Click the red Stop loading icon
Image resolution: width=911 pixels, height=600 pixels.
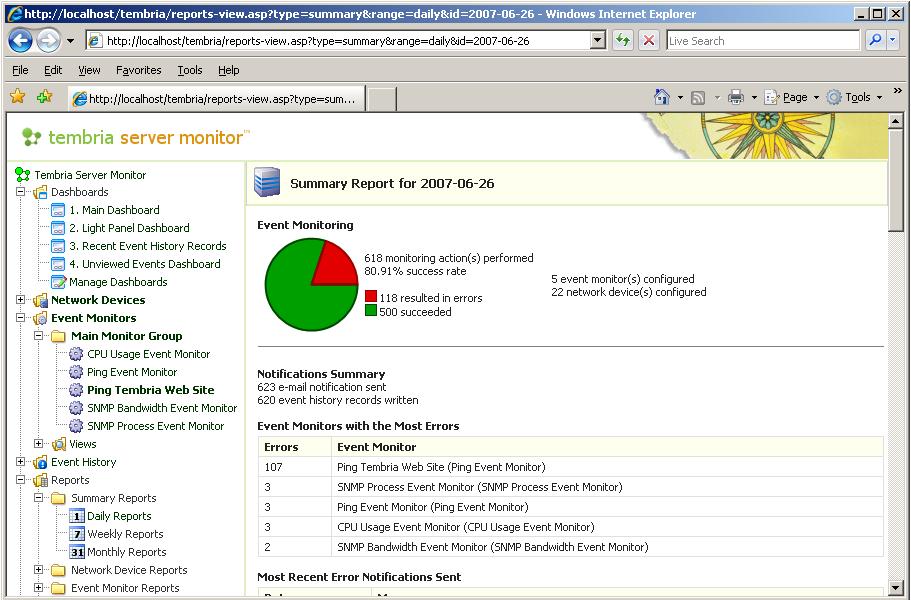point(649,41)
